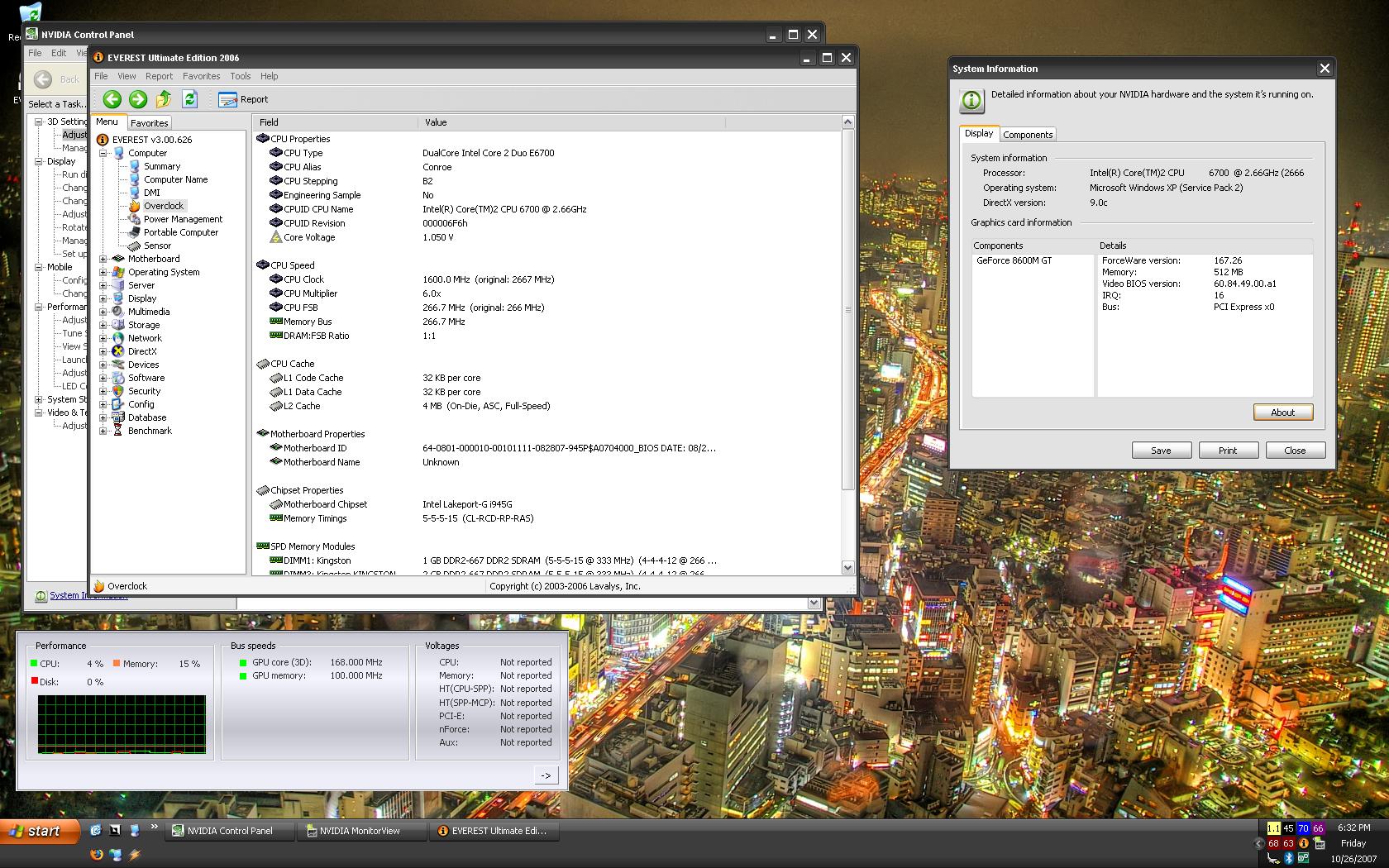Expand the Operating System tree node

(x=103, y=272)
